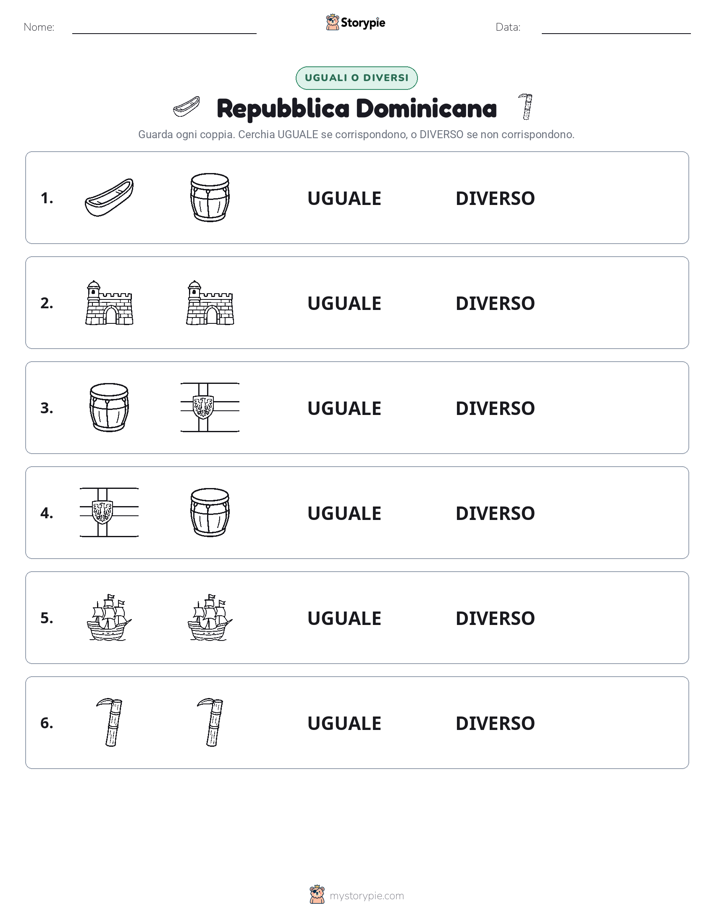The width and height of the screenshot is (714, 924).
Task: Click the left sugarcane icon in row 6
Action: pos(110,722)
